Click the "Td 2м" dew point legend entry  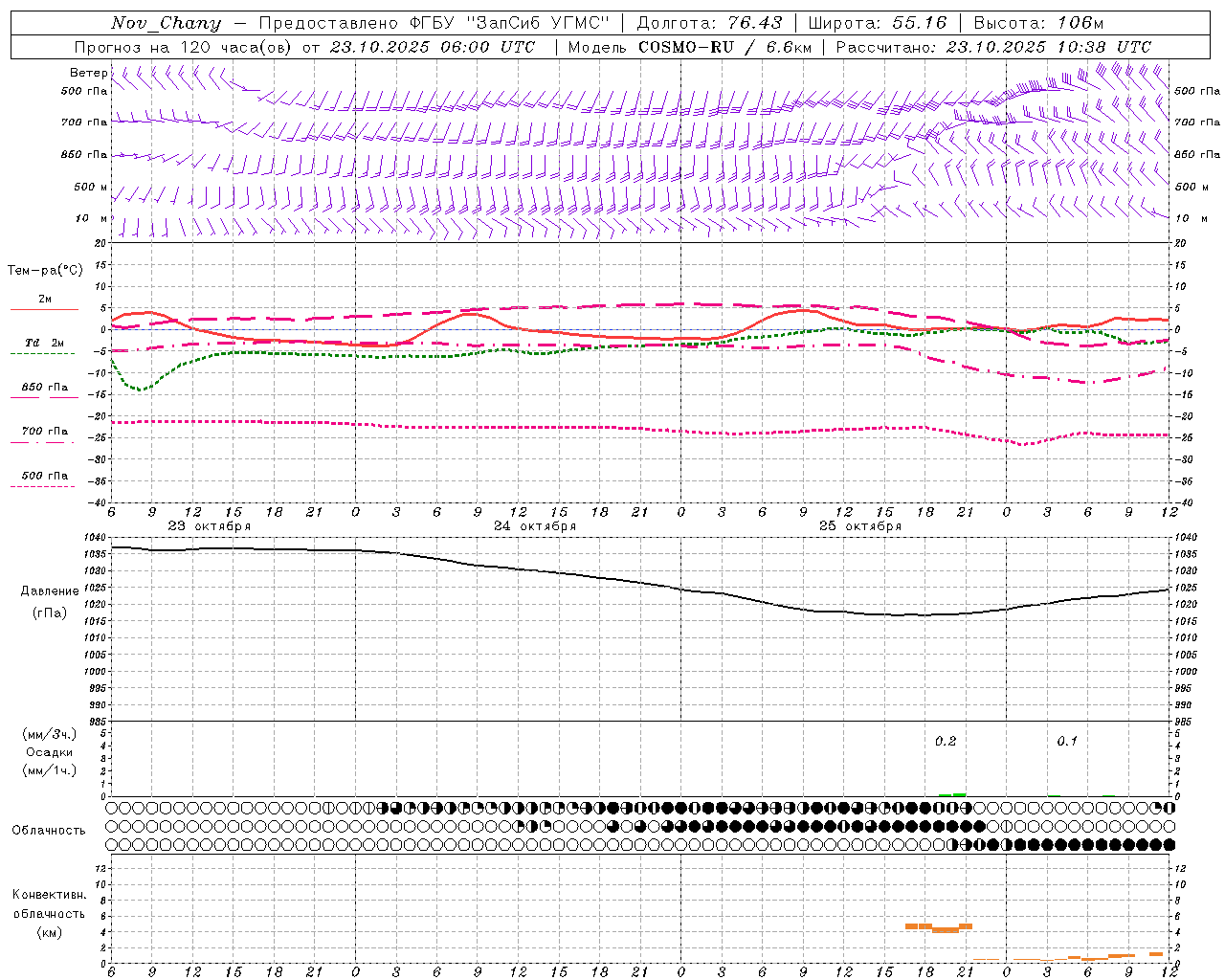(x=45, y=343)
